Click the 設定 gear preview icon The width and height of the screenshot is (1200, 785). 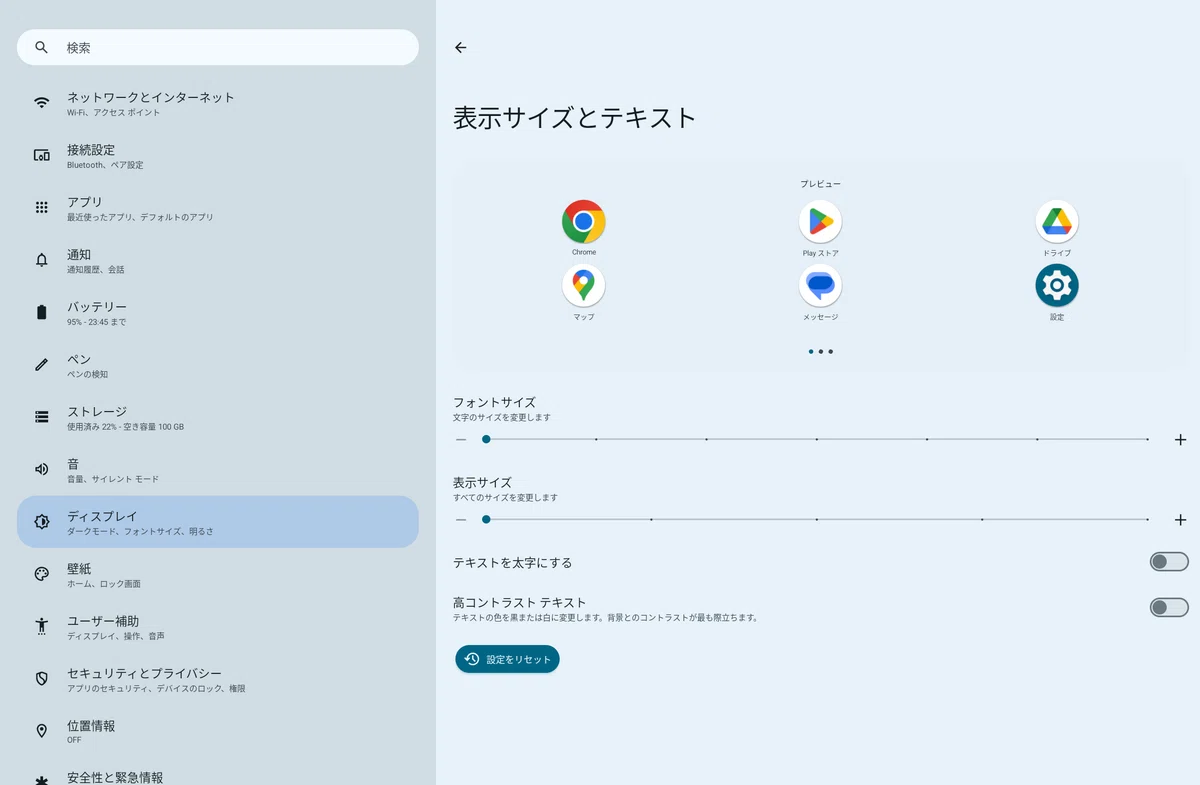coord(1057,286)
